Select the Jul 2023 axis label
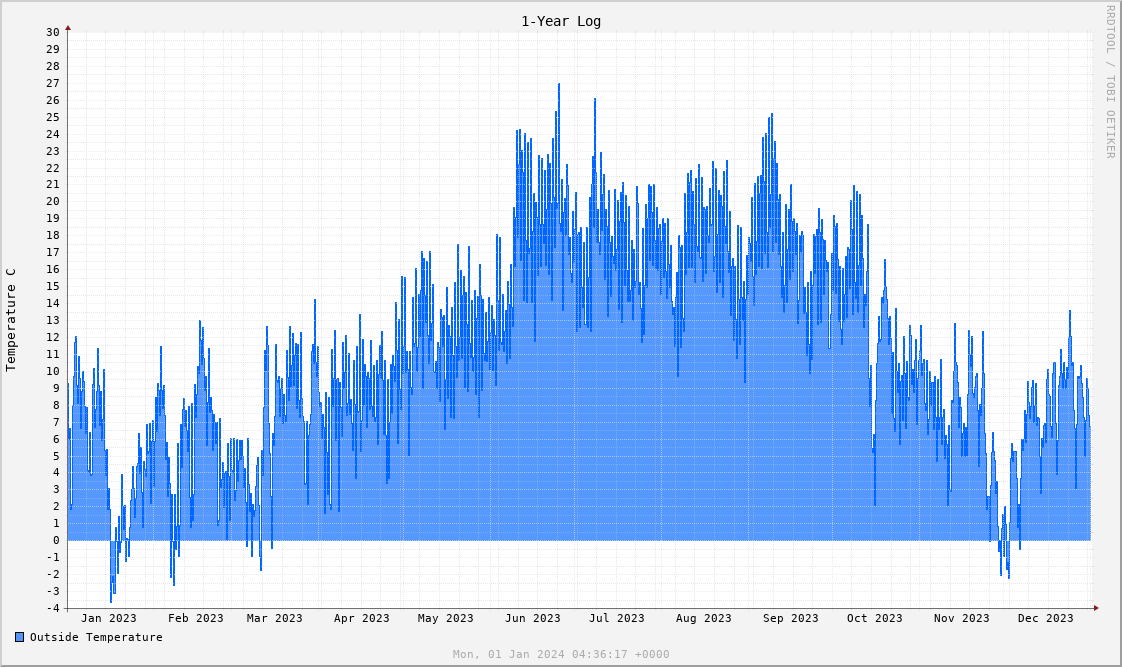Image resolution: width=1122 pixels, height=667 pixels. click(616, 618)
